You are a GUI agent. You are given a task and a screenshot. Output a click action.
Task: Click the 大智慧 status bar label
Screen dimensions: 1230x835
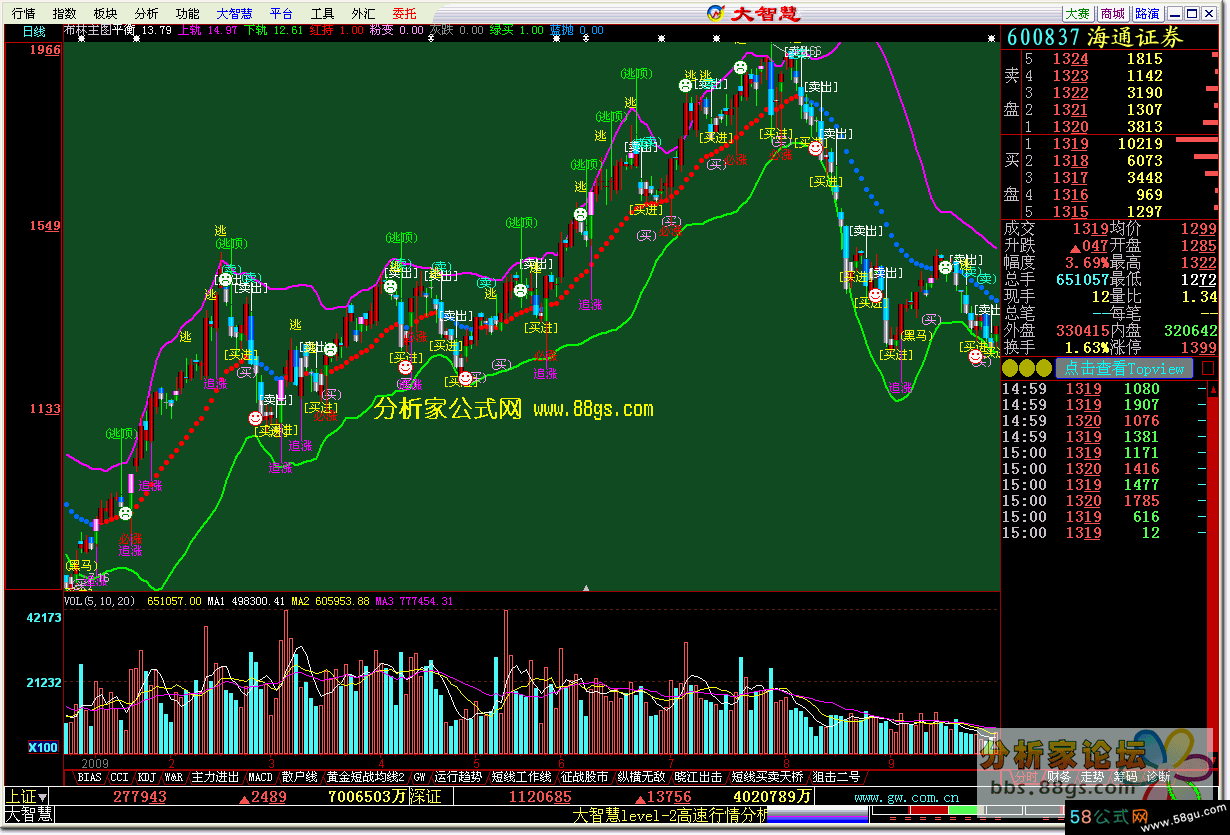tap(28, 815)
